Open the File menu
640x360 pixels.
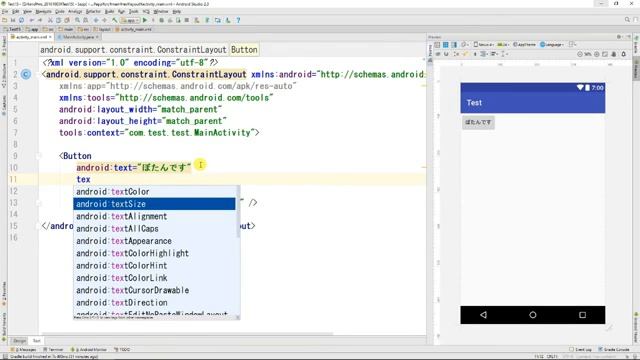pyautogui.click(x=5, y=11)
